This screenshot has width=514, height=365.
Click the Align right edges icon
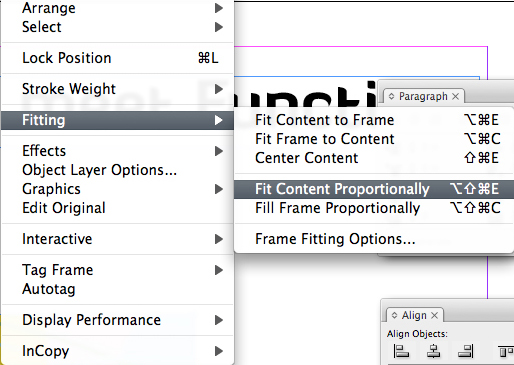pos(466,351)
